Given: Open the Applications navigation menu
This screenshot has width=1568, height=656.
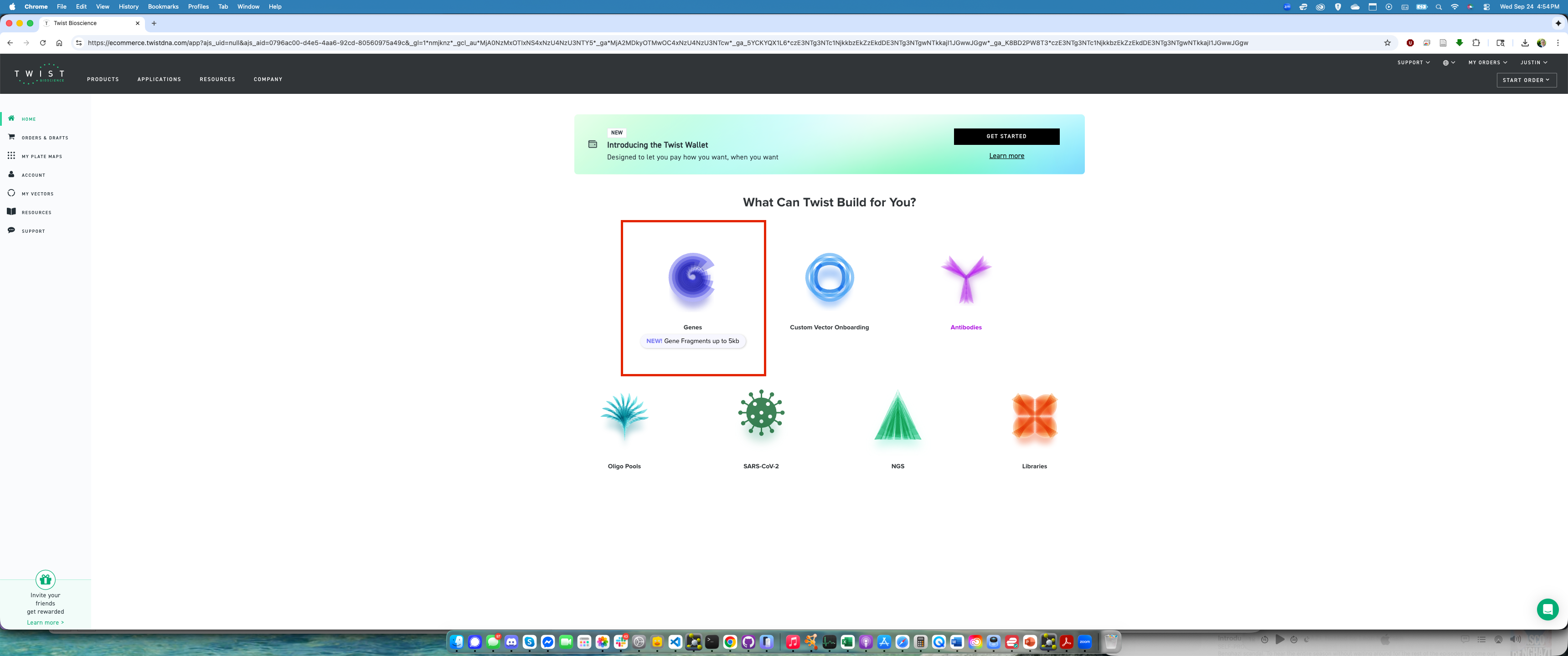Looking at the screenshot, I should point(159,79).
